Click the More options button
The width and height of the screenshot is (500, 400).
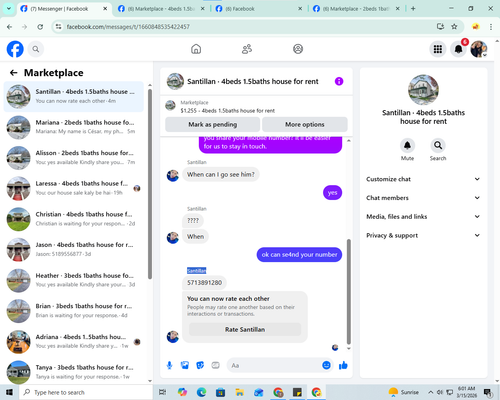(x=305, y=124)
